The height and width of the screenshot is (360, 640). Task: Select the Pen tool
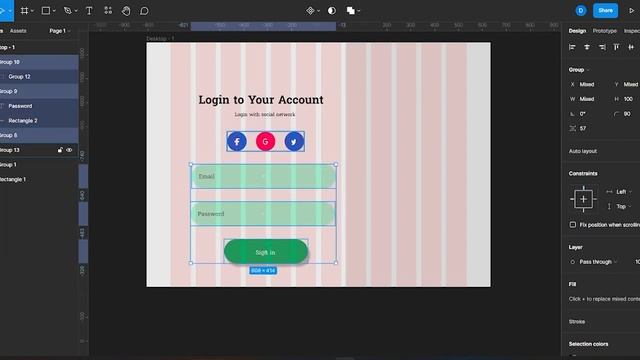[x=68, y=11]
